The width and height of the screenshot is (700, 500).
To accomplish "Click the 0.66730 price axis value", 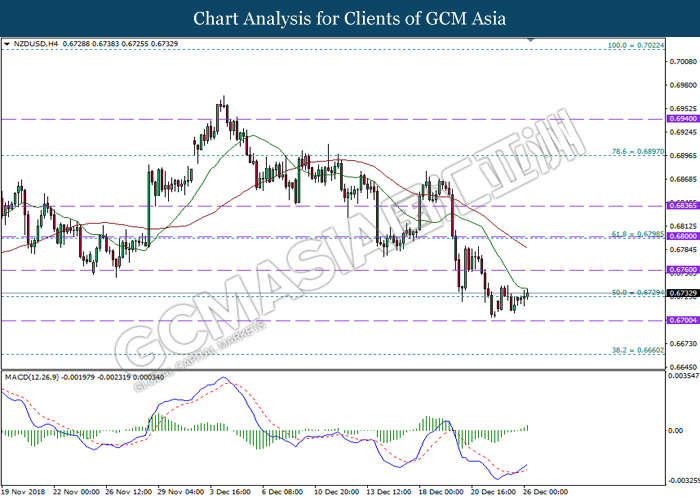I will click(x=683, y=343).
